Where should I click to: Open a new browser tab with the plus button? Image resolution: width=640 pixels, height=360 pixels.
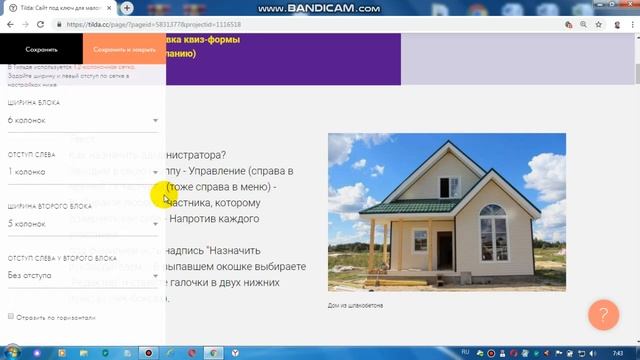[x=127, y=8]
